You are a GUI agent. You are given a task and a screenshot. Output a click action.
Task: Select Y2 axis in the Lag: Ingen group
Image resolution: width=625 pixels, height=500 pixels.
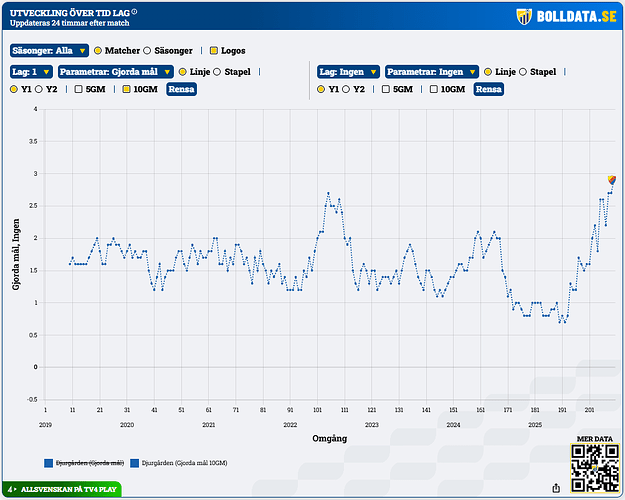[347, 89]
